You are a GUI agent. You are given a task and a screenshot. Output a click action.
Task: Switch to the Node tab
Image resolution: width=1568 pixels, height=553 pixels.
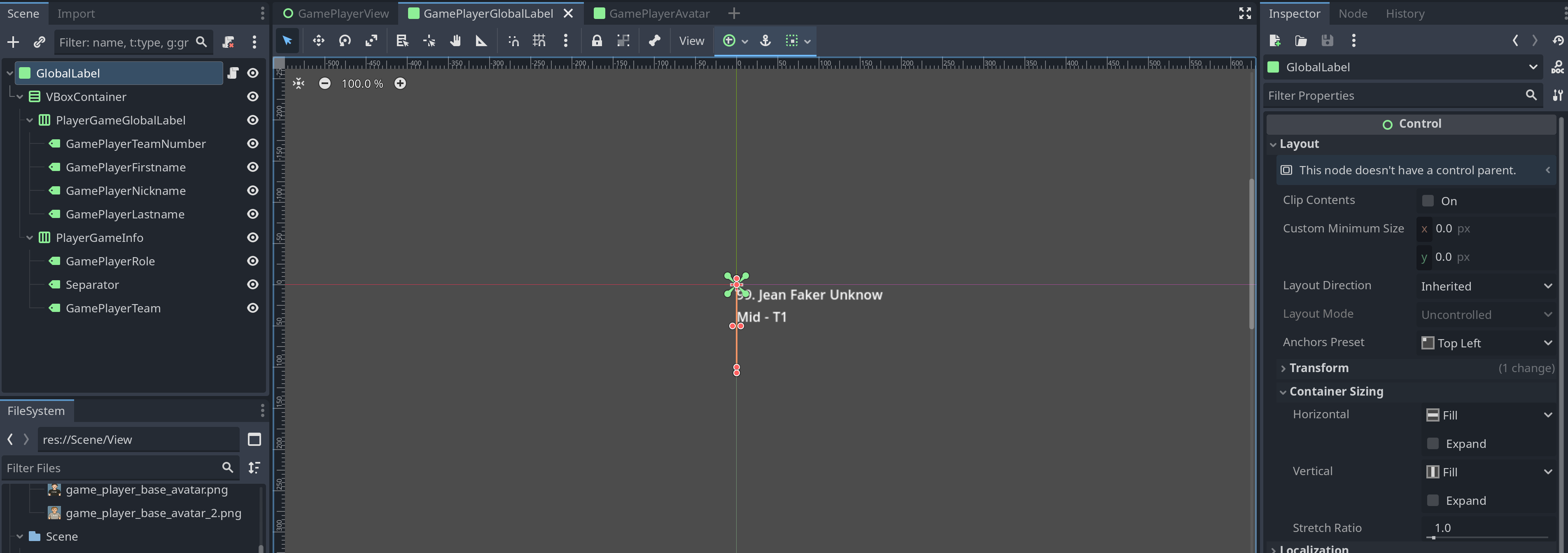[1353, 14]
